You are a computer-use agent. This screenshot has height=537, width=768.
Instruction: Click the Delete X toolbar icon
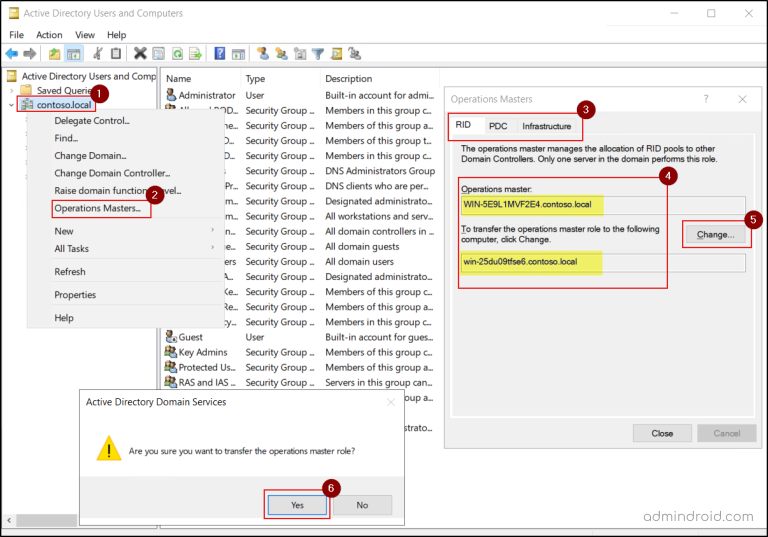pyautogui.click(x=140, y=53)
